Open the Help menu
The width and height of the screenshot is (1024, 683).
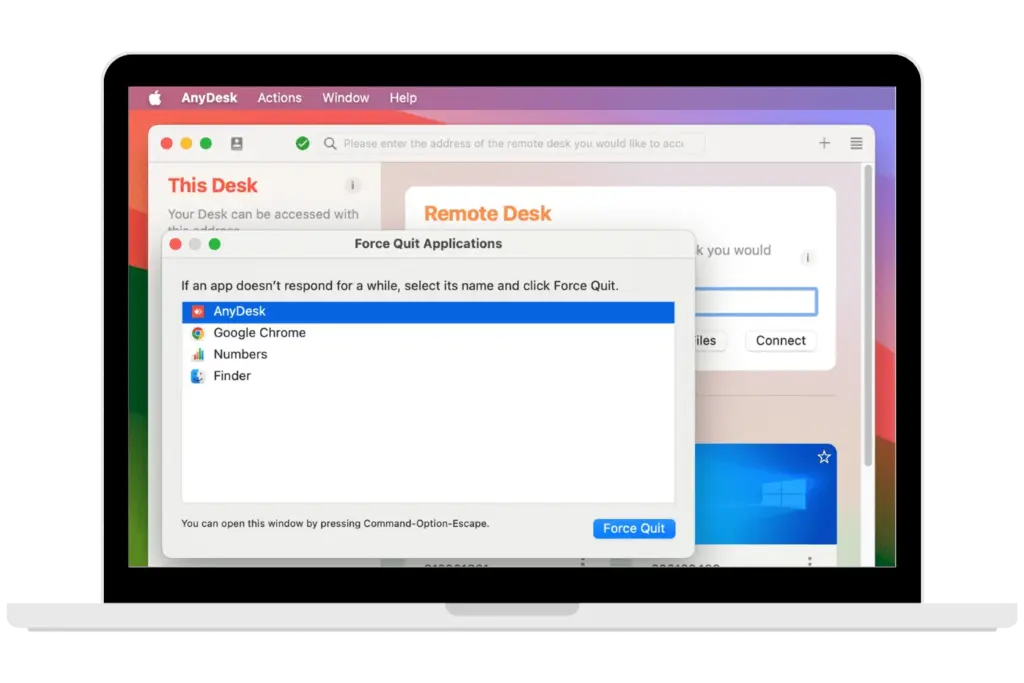403,97
